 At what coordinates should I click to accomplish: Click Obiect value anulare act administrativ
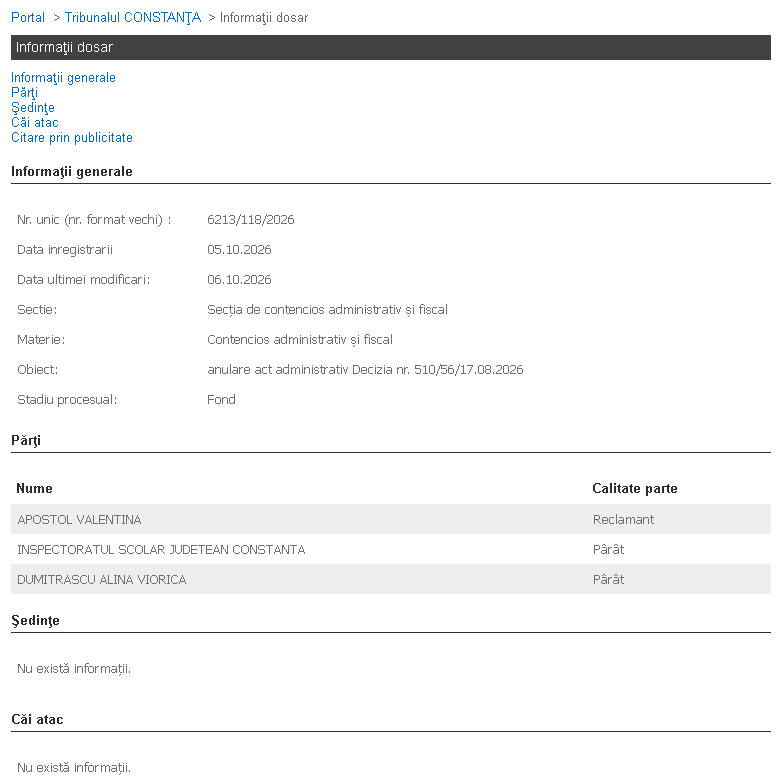tap(365, 370)
